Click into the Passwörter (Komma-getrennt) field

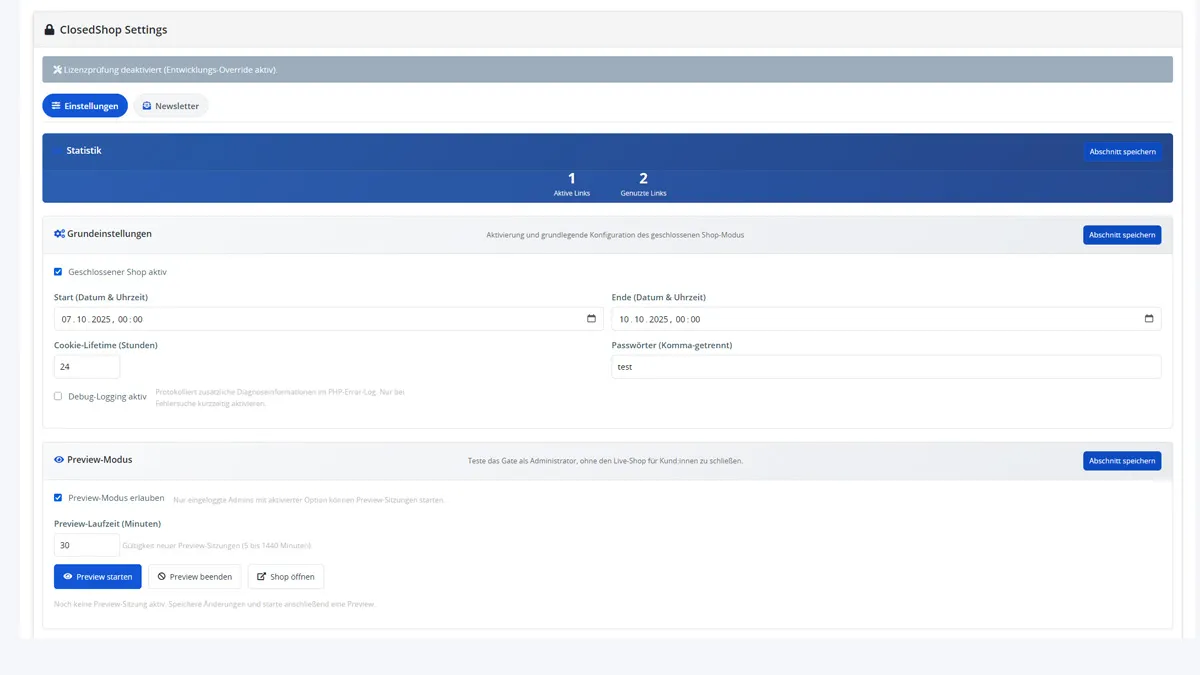click(886, 367)
